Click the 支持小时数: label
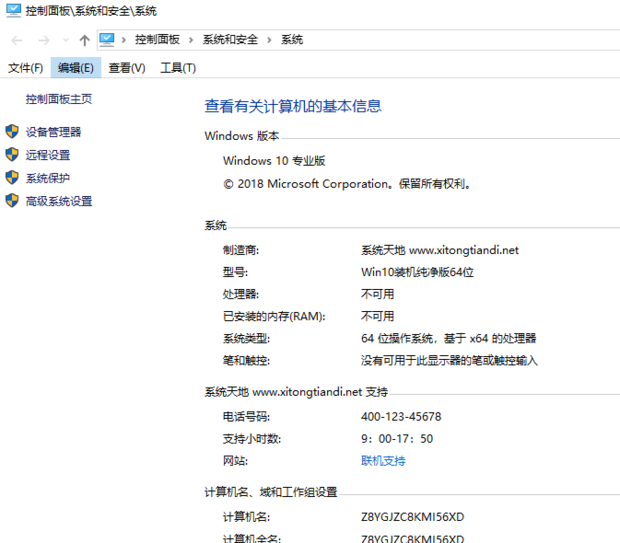Viewport: 620px width, 543px height. click(x=252, y=439)
